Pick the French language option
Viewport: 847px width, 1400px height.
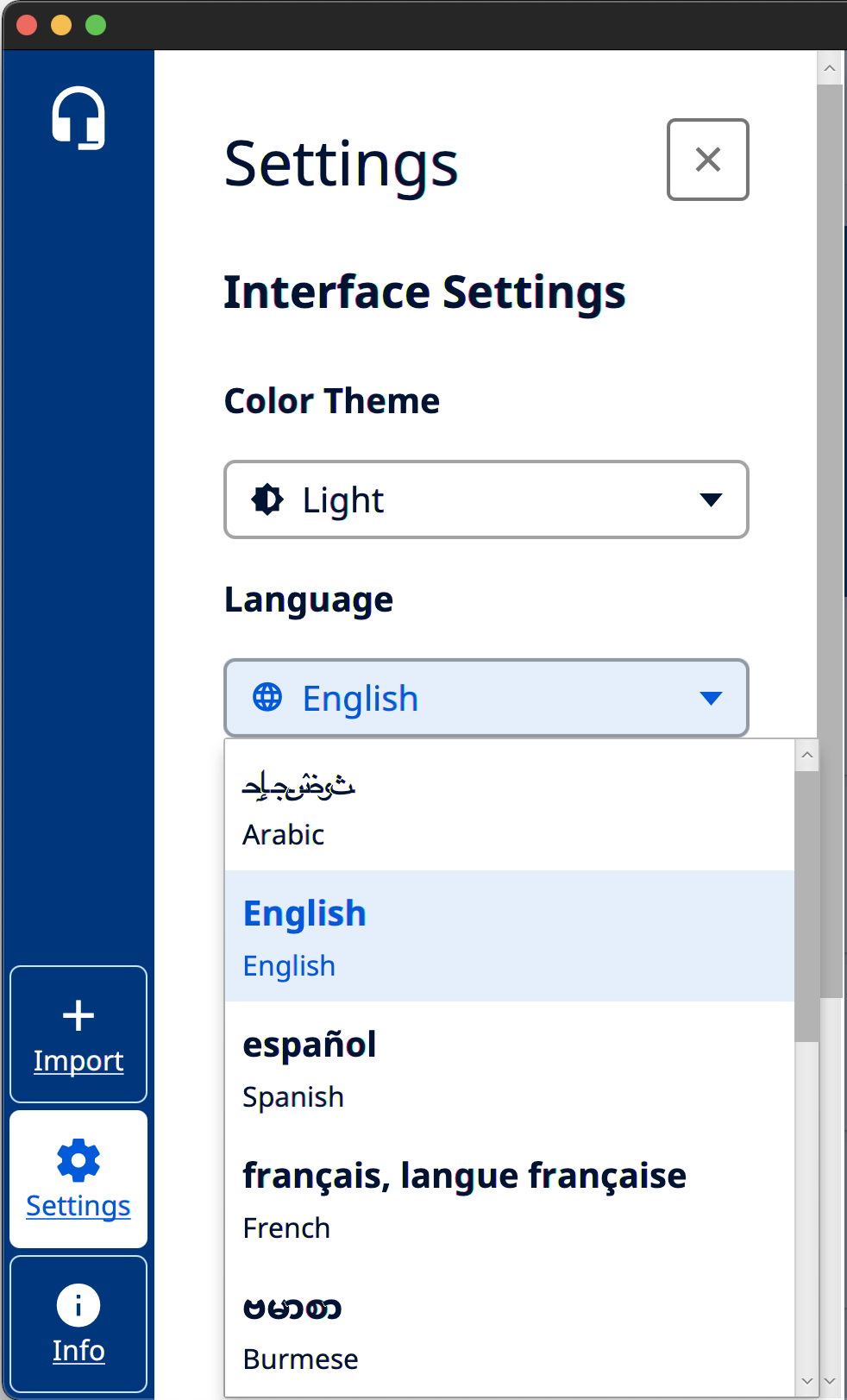510,1198
